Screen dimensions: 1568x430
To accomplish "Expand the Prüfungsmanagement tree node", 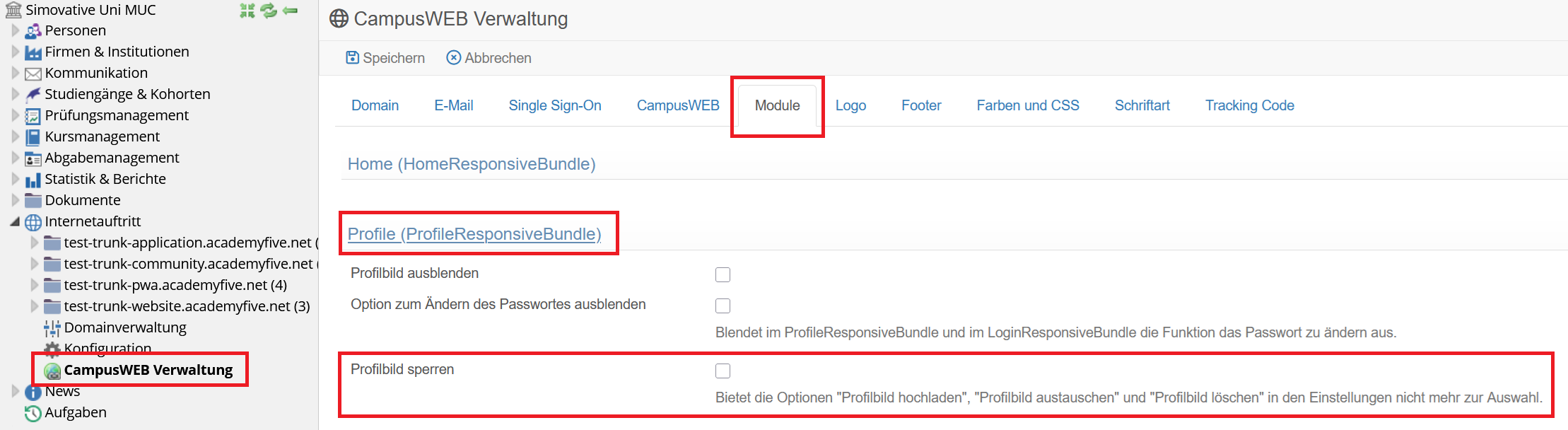I will pos(15,115).
